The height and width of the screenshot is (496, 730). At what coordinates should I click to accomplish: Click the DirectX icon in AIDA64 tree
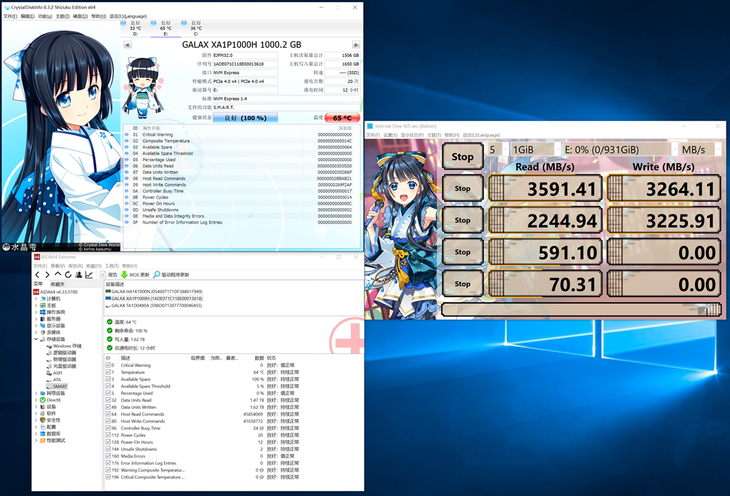(43, 400)
